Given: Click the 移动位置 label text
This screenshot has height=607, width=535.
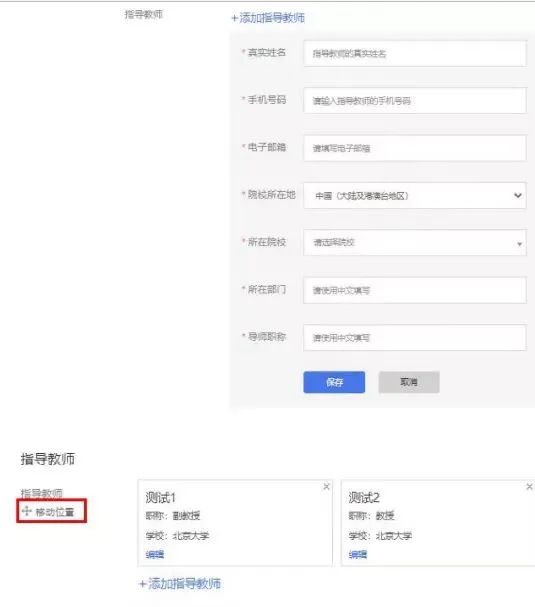Looking at the screenshot, I should click(55, 512).
